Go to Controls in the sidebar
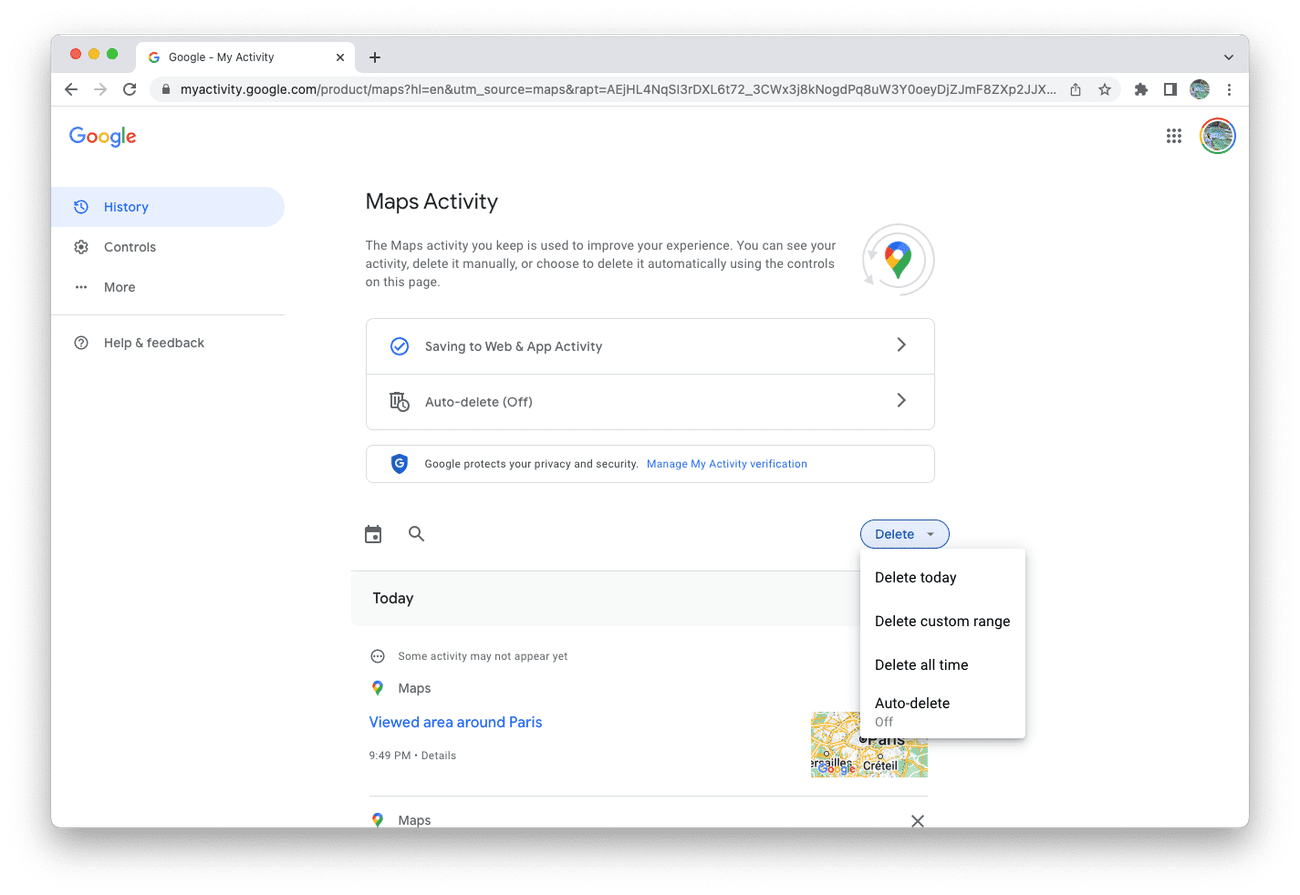1300x895 pixels. click(130, 247)
